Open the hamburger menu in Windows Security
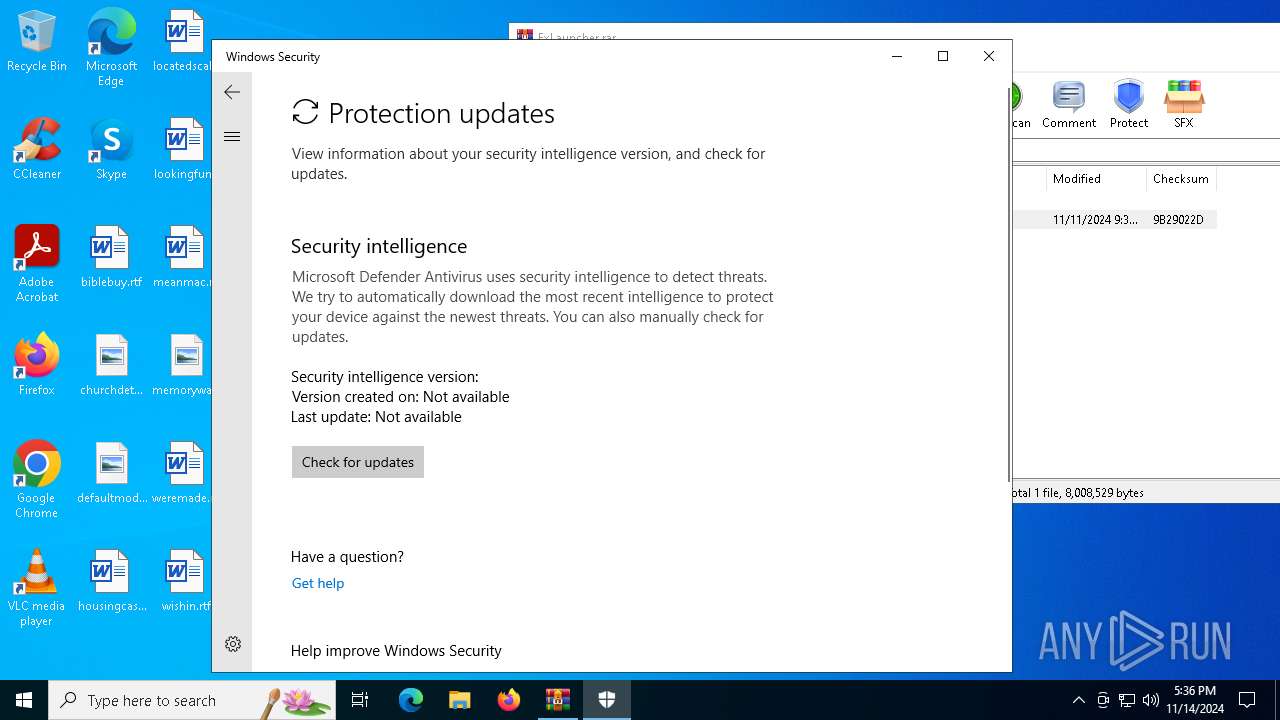Viewport: 1280px width, 720px height. pyautogui.click(x=232, y=137)
